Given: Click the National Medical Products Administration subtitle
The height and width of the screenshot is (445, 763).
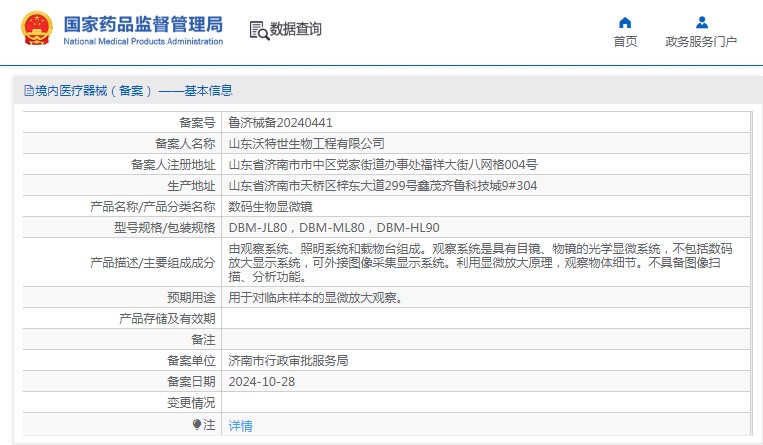Looking at the screenshot, I should coord(142,41).
